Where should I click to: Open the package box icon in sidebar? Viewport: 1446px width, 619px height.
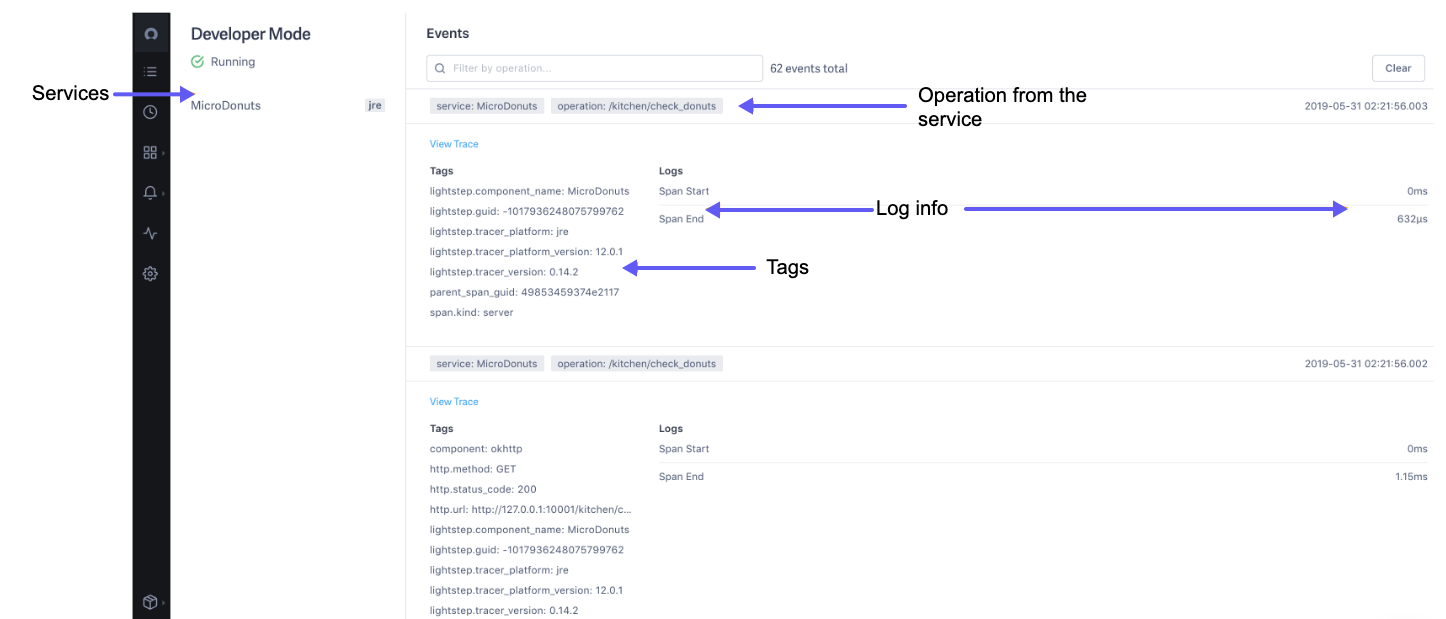pyautogui.click(x=150, y=602)
